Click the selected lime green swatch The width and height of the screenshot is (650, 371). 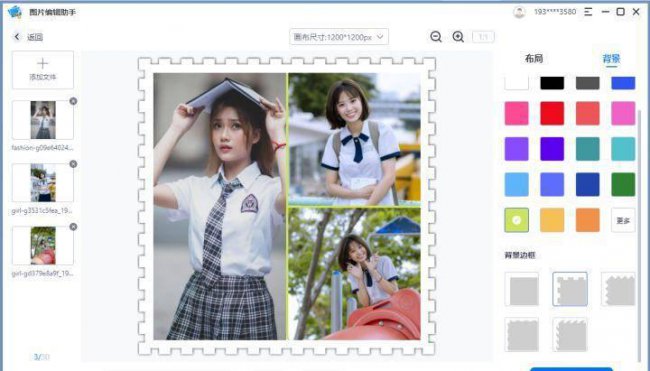[x=517, y=220]
